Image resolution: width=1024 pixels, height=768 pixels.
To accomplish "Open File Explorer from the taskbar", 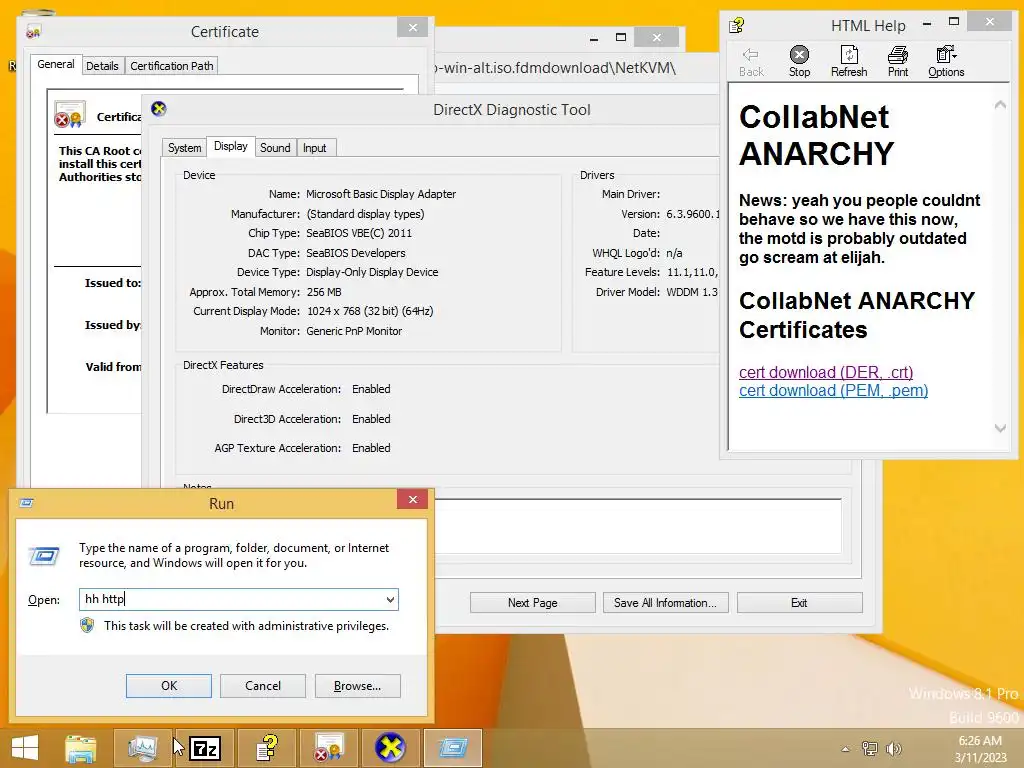I will pyautogui.click(x=80, y=748).
